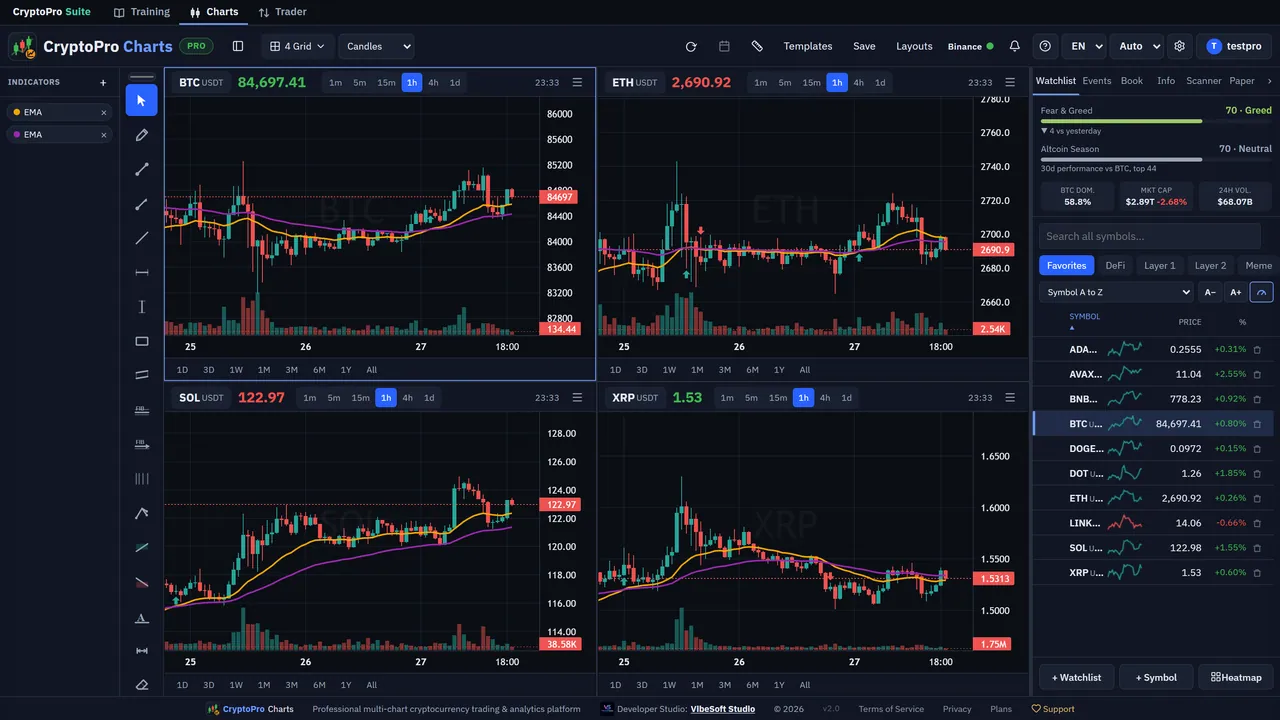Open the Heatmap button
The image size is (1280, 720).
1236,678
